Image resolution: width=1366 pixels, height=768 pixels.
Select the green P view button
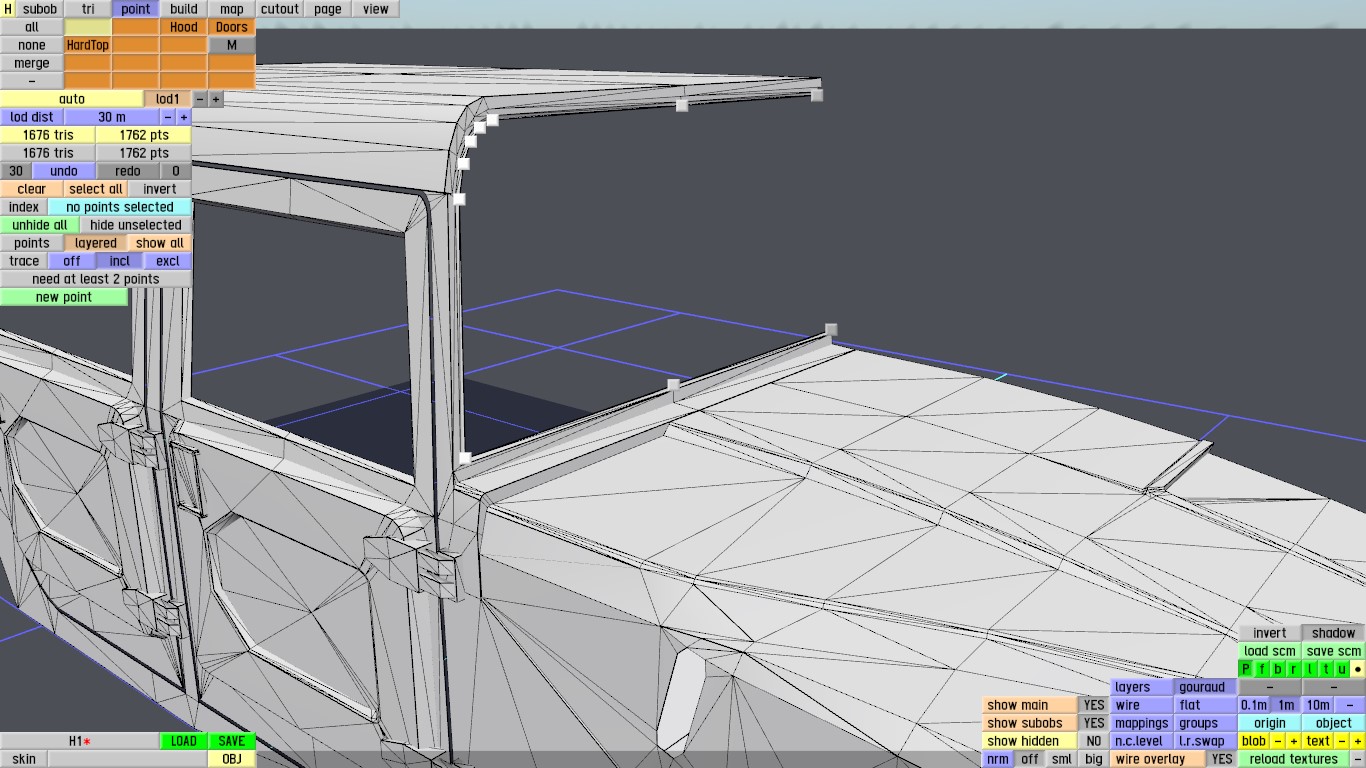coord(1246,669)
